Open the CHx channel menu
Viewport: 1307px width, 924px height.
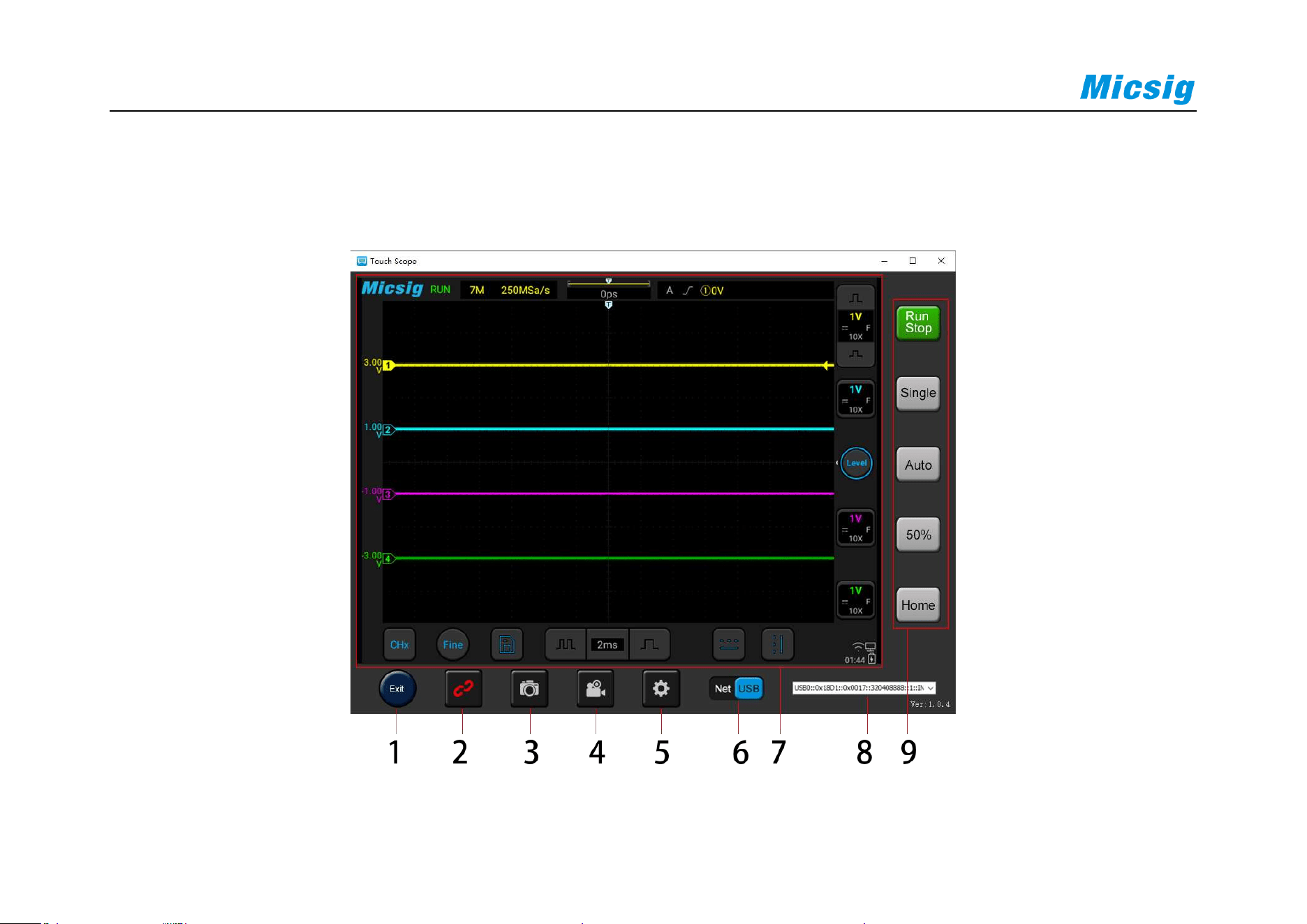[x=399, y=645]
